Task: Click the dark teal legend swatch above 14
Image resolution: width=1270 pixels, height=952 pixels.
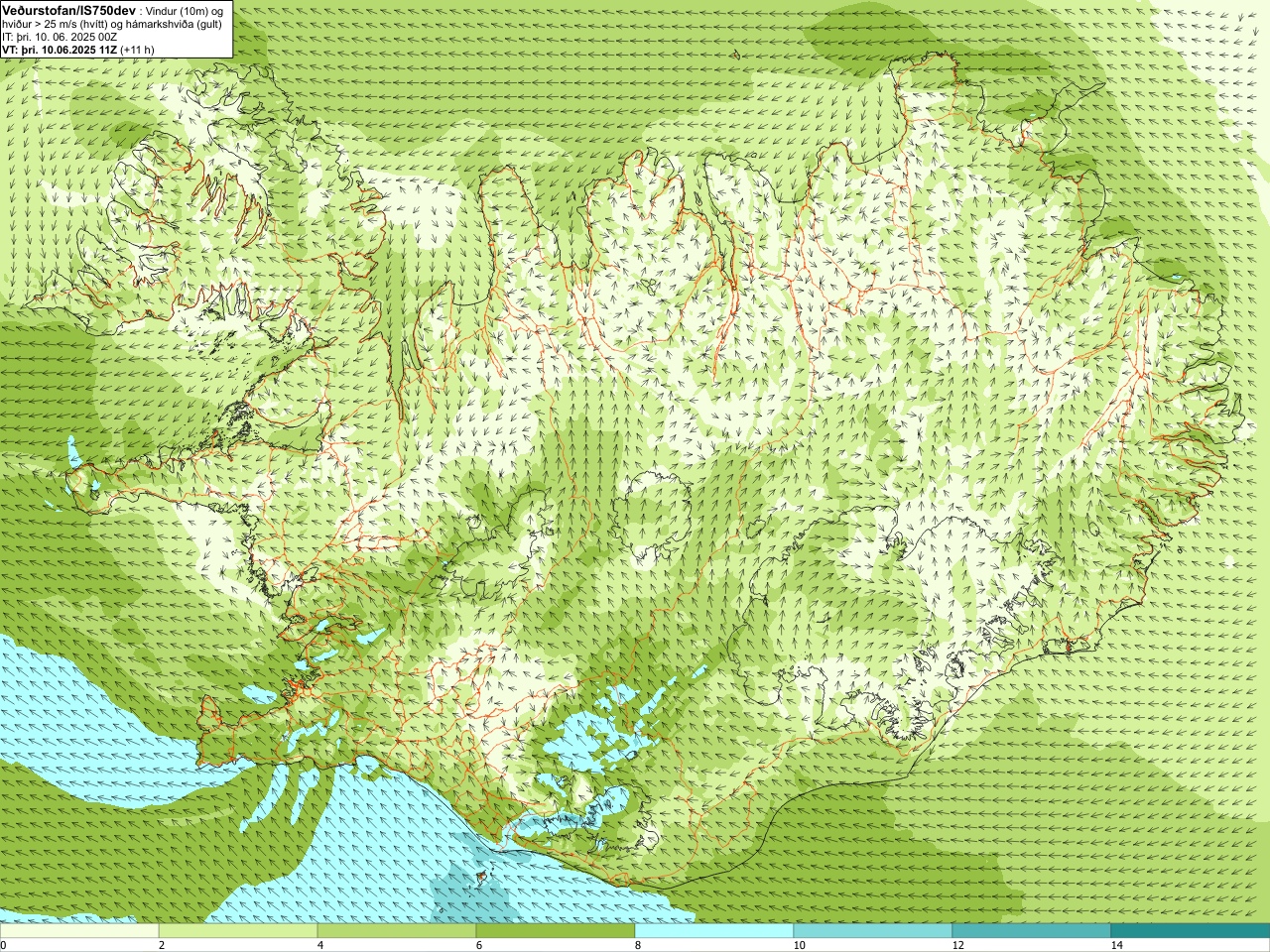Action: (1191, 931)
